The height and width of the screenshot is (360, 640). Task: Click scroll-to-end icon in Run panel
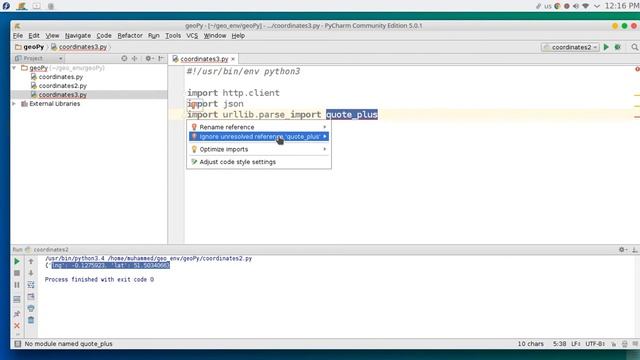tap(31, 297)
